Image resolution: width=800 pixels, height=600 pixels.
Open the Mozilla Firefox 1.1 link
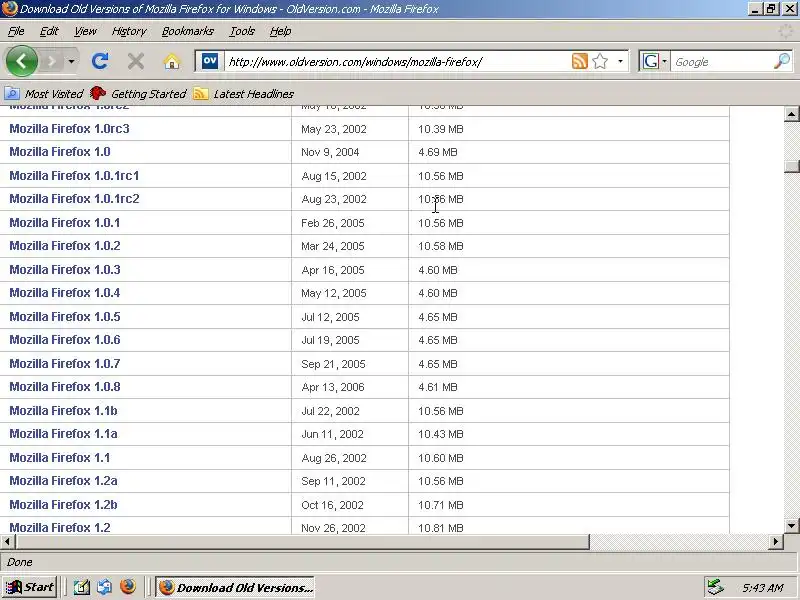[60, 457]
